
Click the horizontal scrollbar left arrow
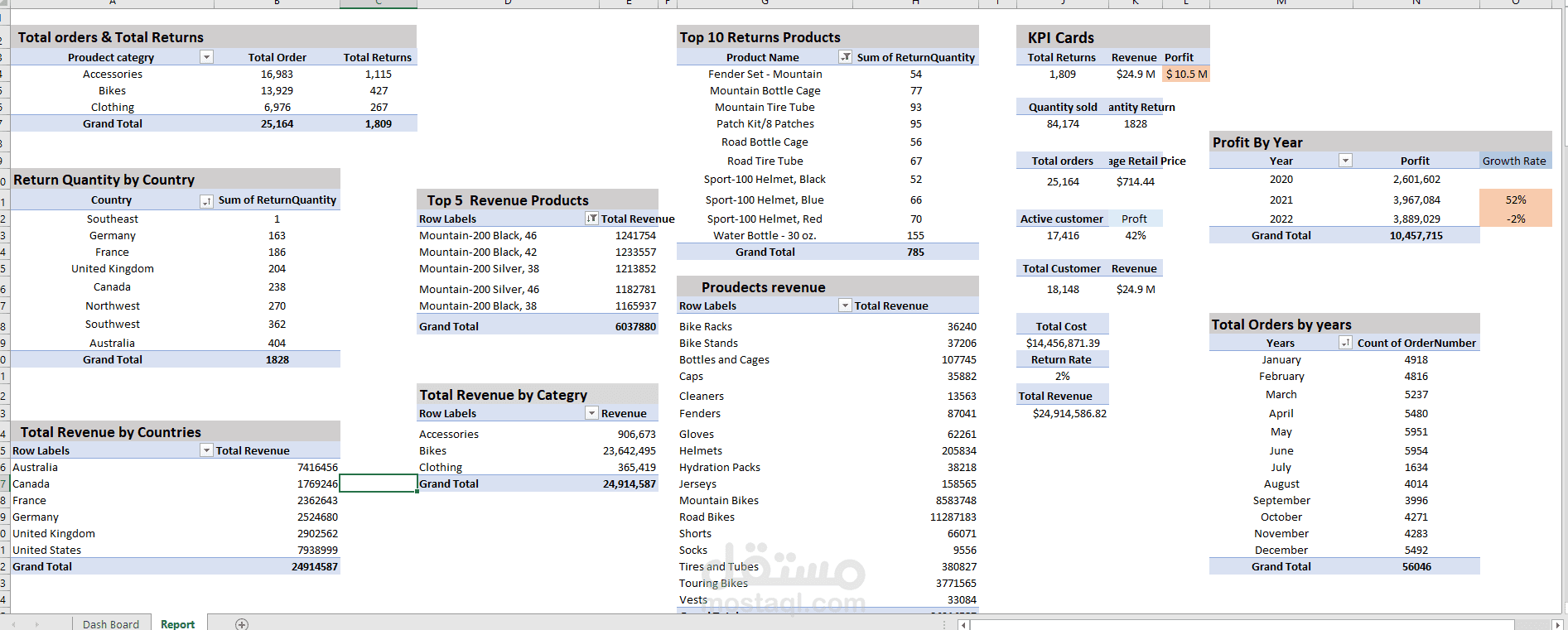[x=963, y=625]
